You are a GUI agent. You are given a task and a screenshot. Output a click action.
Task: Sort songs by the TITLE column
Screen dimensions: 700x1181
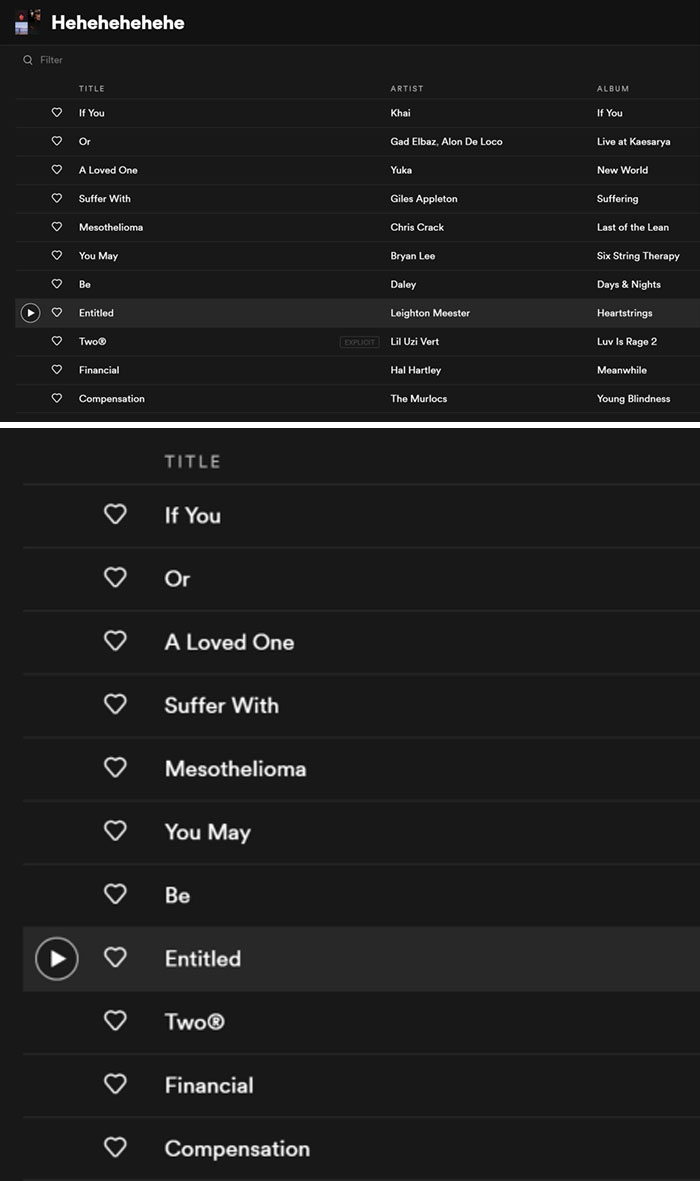click(91, 88)
